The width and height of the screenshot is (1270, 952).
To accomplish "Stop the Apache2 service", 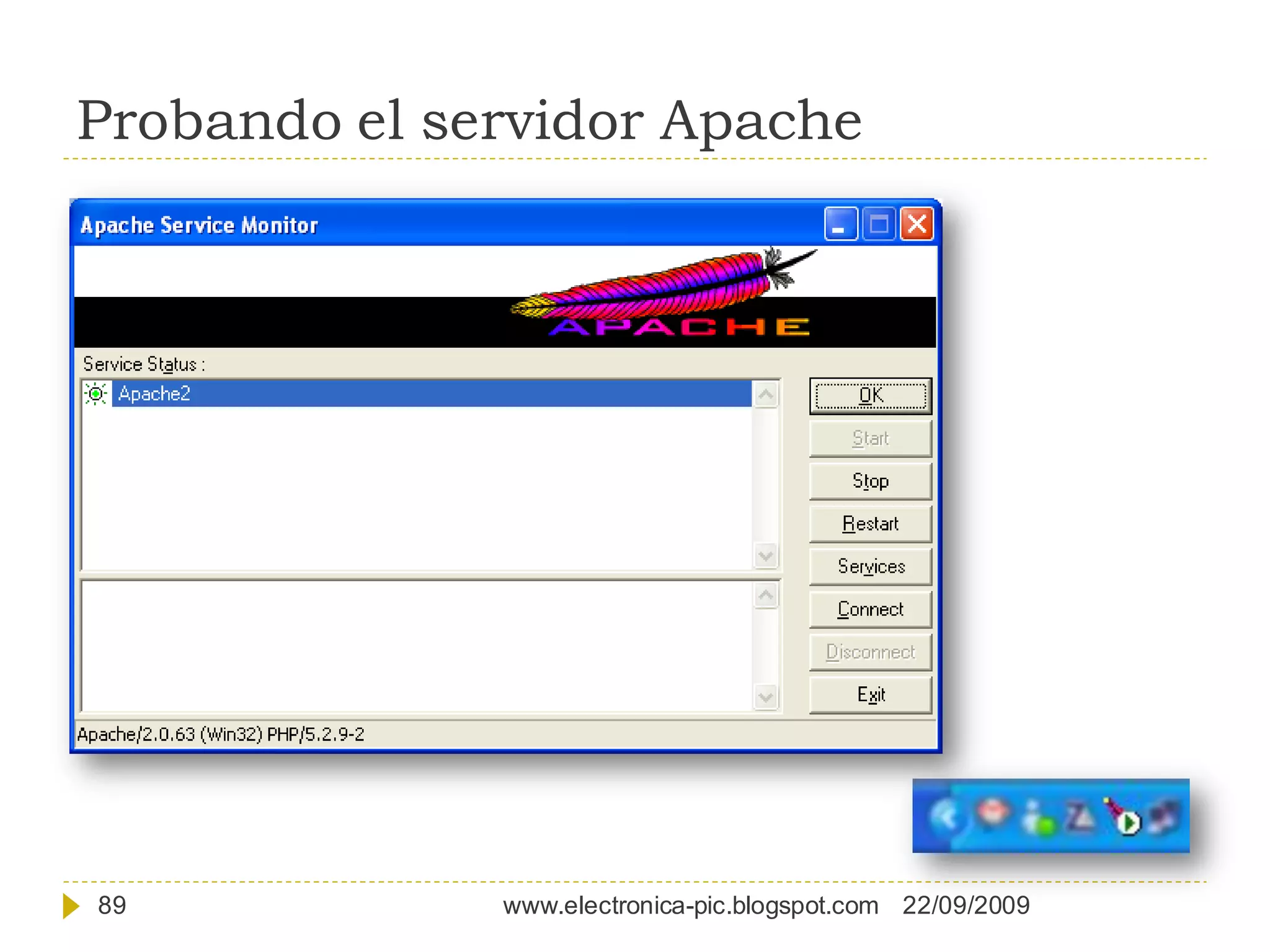I will (x=870, y=481).
